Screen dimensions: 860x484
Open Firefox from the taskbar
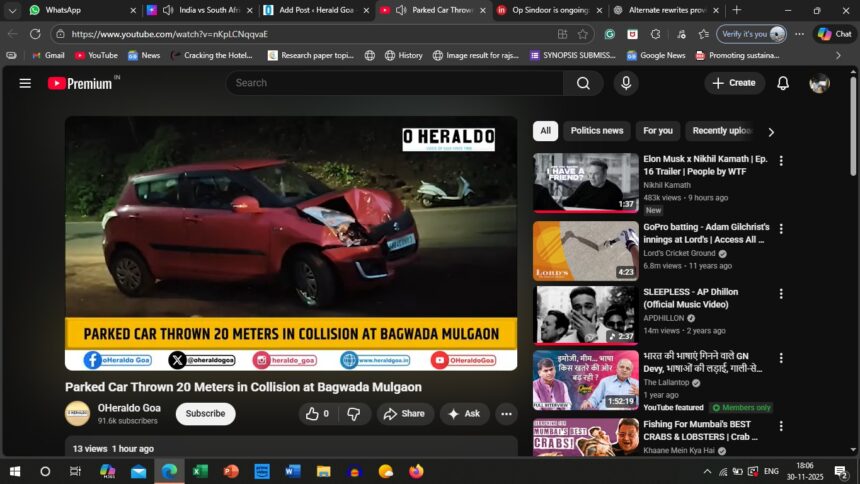pos(416,471)
